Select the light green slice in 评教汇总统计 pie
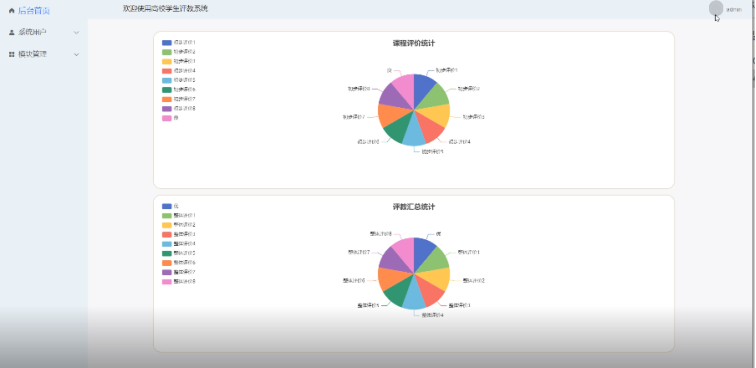This screenshot has height=368, width=756. (x=435, y=261)
